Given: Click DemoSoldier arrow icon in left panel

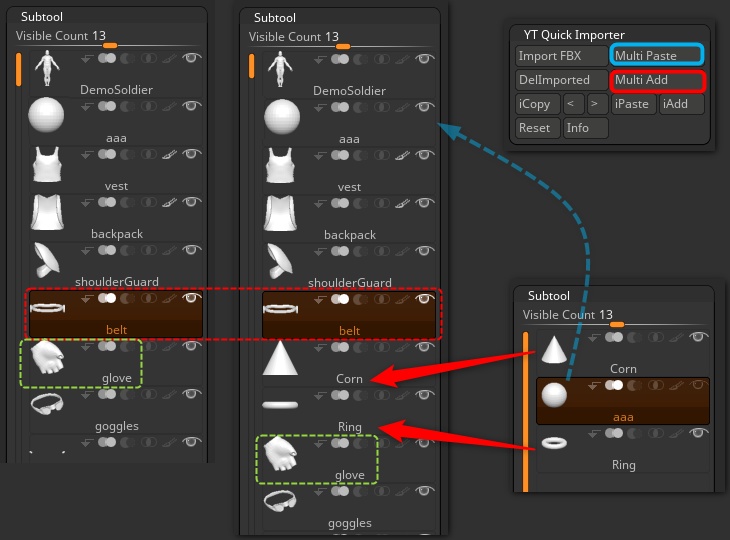Looking at the screenshot, I should [x=87, y=59].
